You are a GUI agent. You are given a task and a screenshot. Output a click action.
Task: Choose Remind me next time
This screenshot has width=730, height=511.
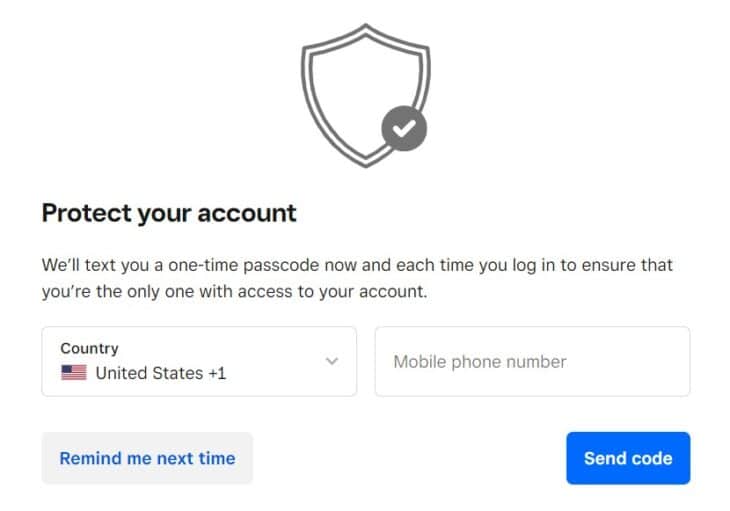tap(147, 458)
